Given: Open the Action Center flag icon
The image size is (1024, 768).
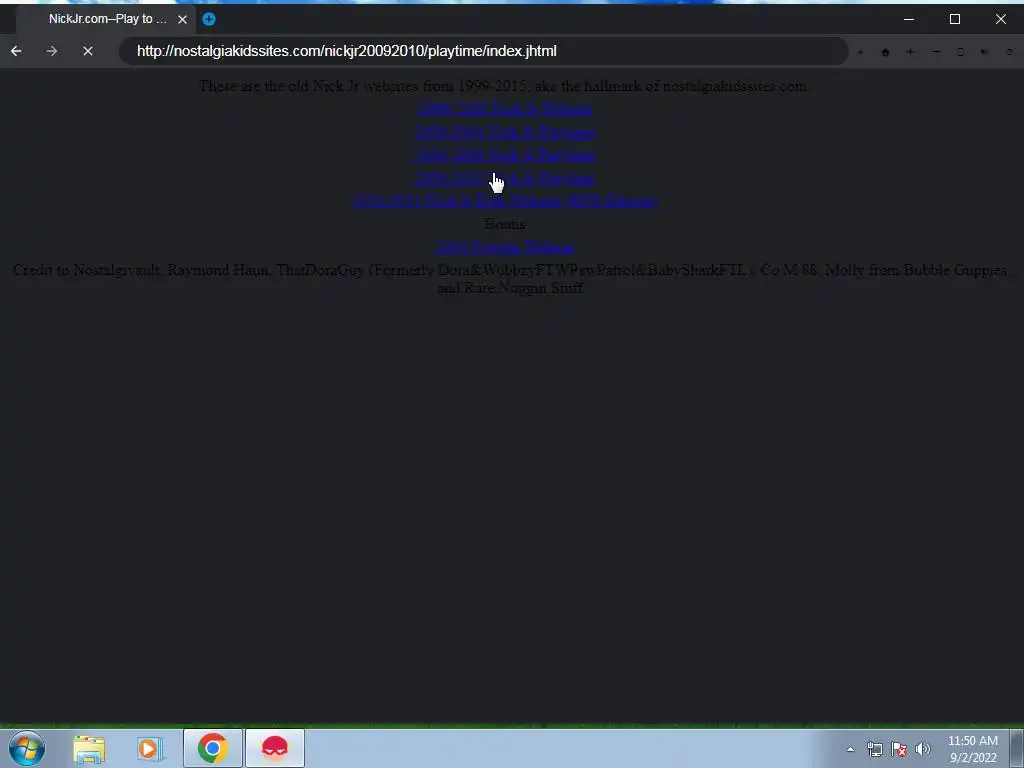Looking at the screenshot, I should [899, 749].
